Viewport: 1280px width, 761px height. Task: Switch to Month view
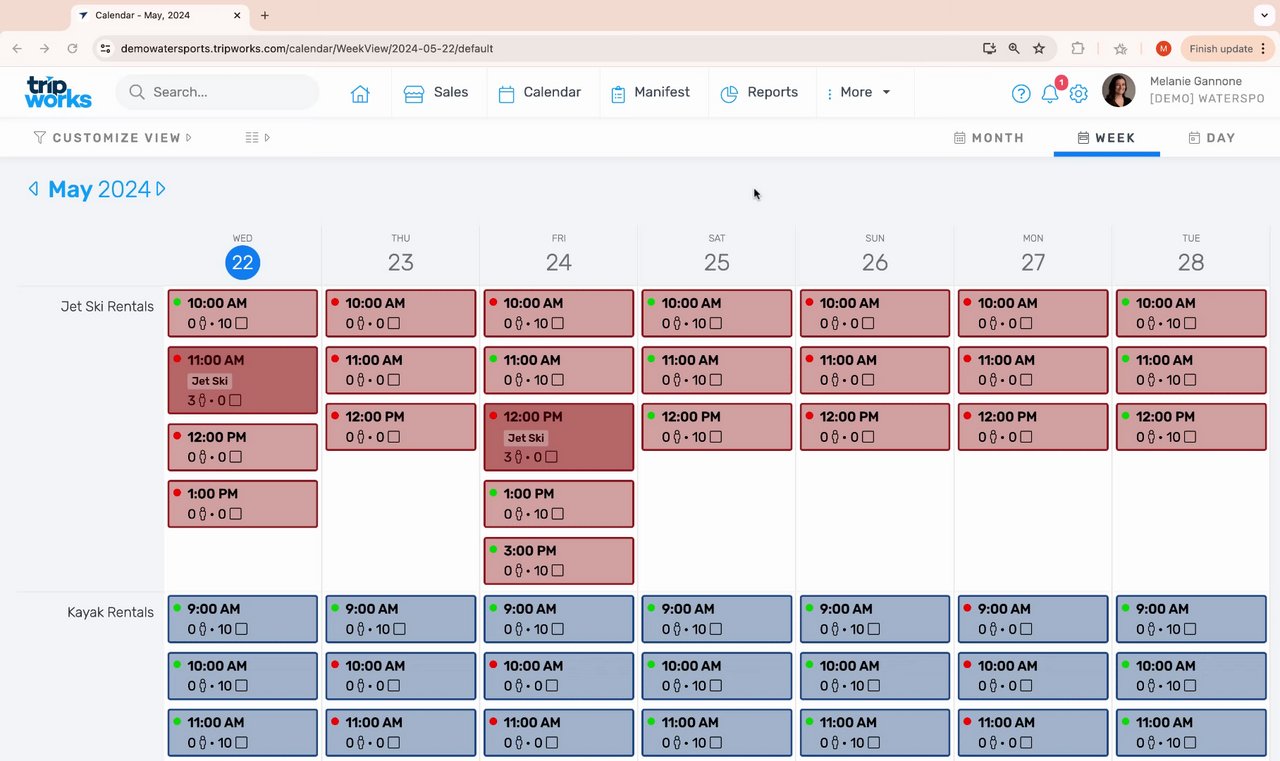click(x=989, y=138)
